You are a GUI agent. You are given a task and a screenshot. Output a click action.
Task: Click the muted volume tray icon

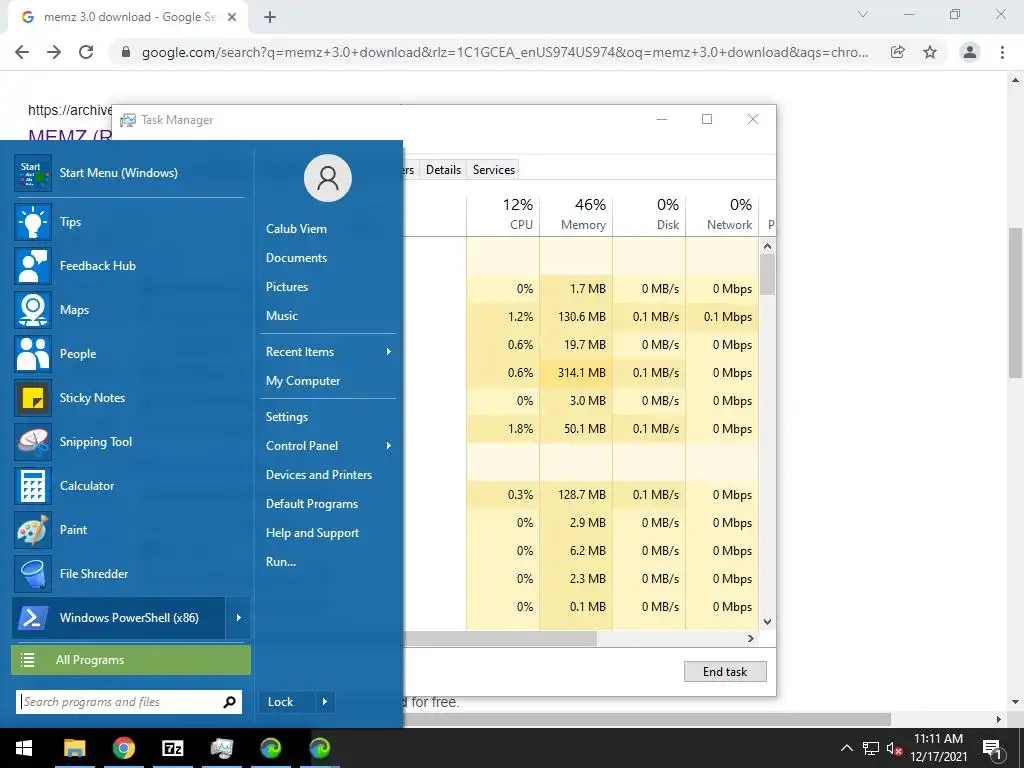[894, 748]
